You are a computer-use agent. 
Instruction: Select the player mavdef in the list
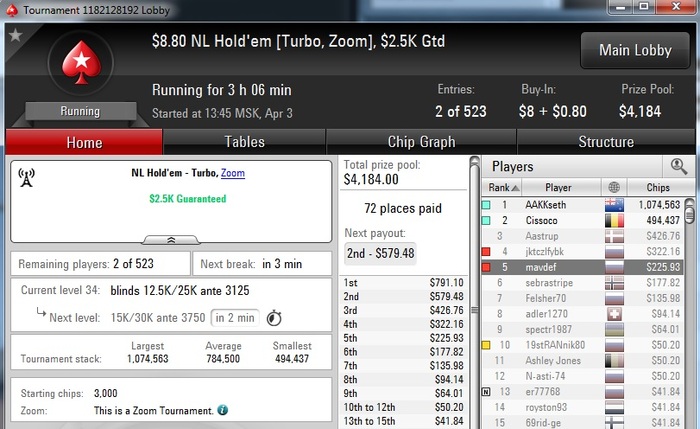coord(582,267)
